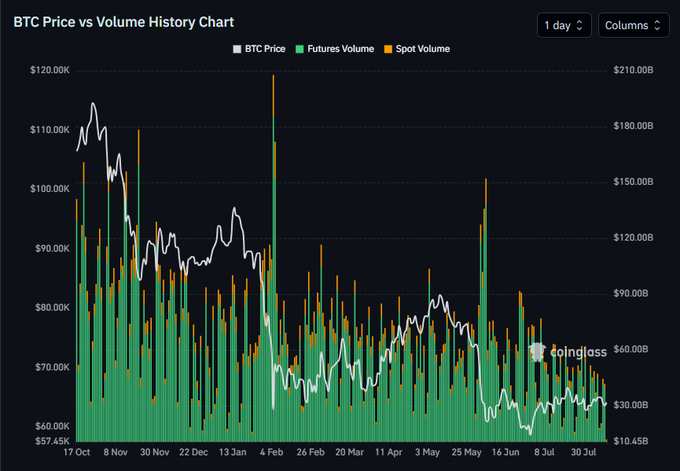Image resolution: width=680 pixels, height=471 pixels.
Task: Click the 13 Jan date label
Action: (232, 452)
